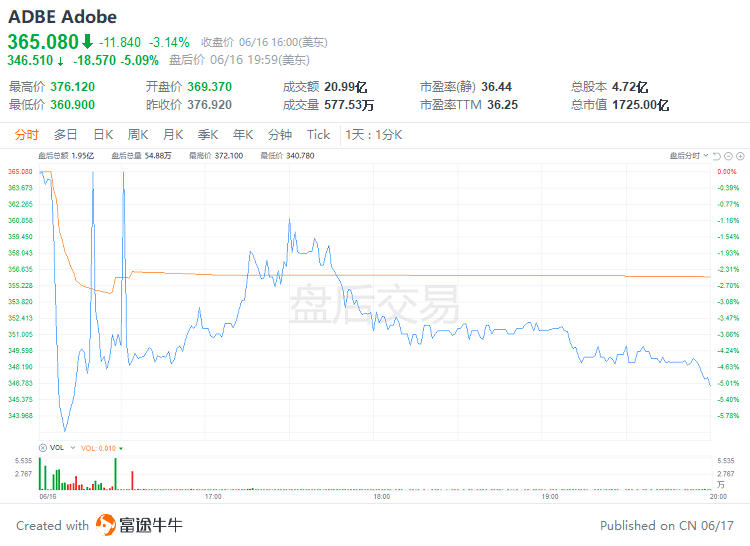Open the 盘后分时 dropdown

point(689,156)
